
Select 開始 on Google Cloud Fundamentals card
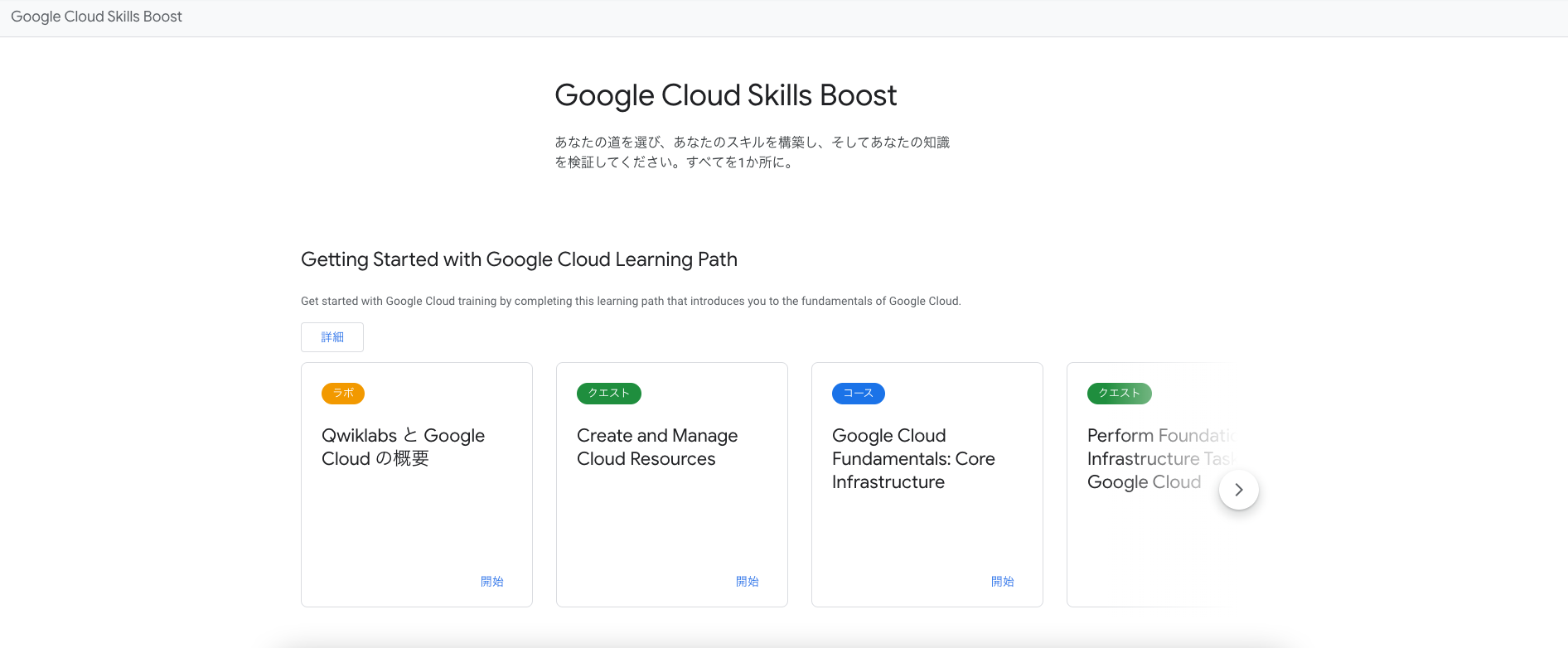pos(1002,582)
